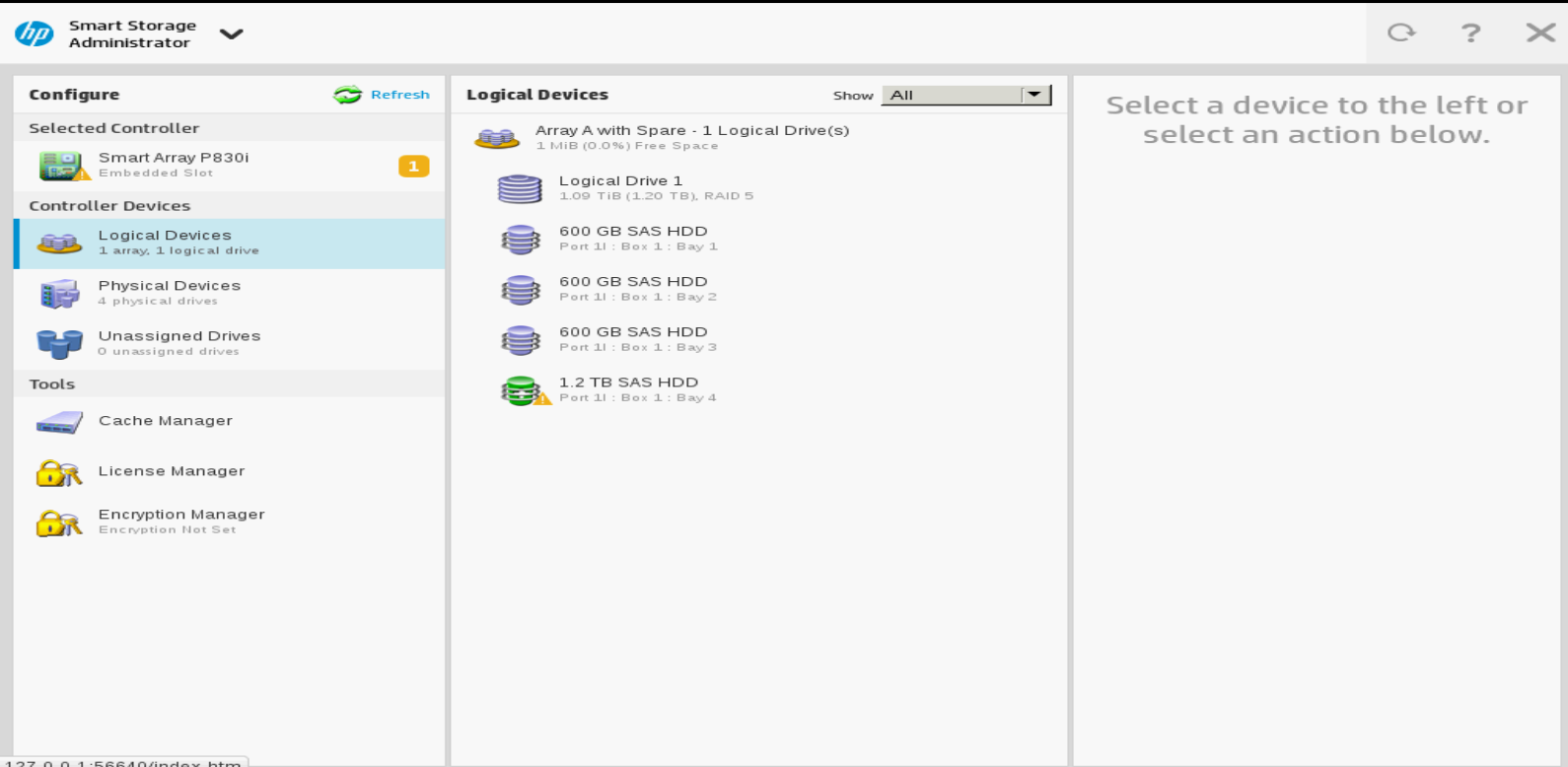
Task: Click the 'Smart Storage Administrator' title text
Action: click(132, 34)
